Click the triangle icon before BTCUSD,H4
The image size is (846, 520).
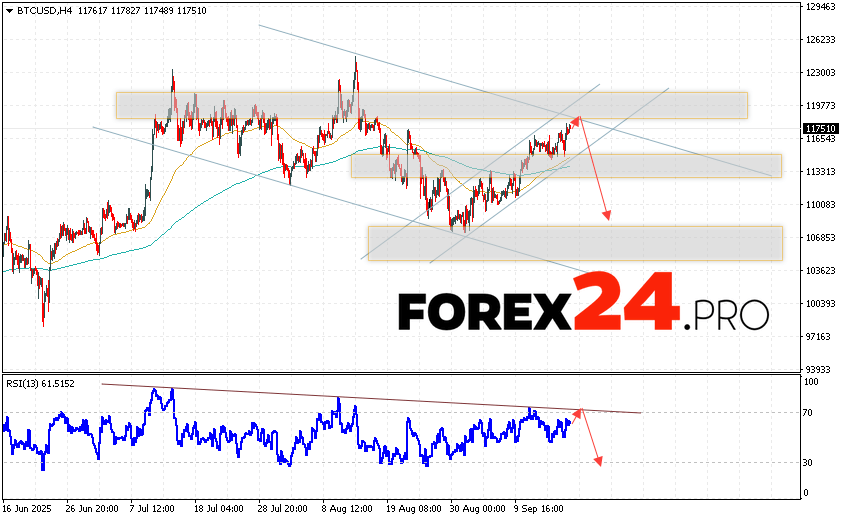point(9,8)
